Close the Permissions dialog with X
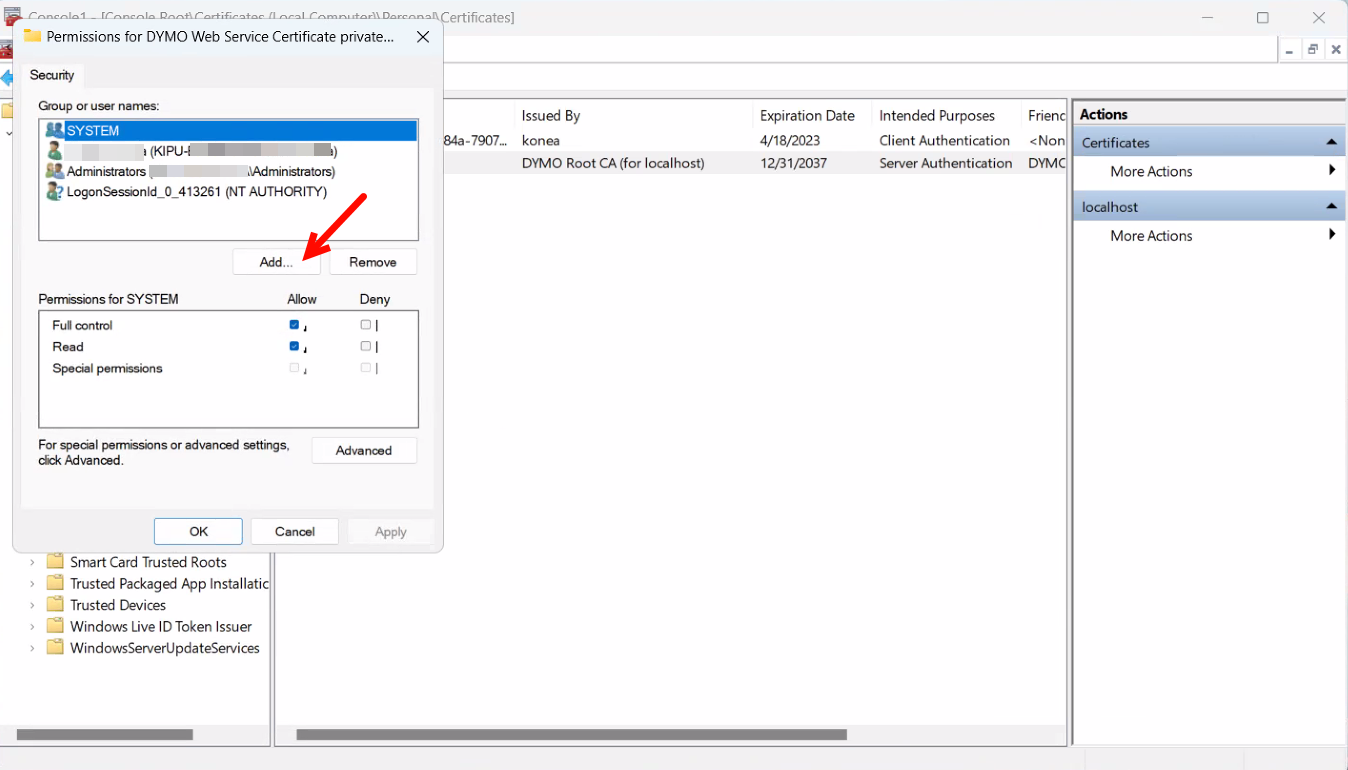 coord(423,37)
